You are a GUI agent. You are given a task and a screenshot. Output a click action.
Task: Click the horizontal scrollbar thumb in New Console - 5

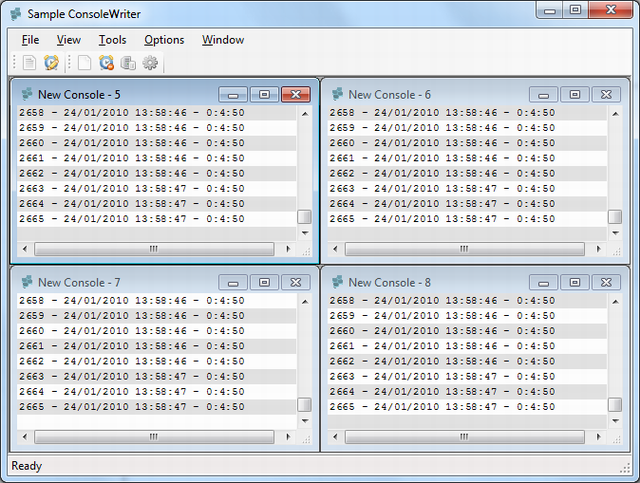154,249
